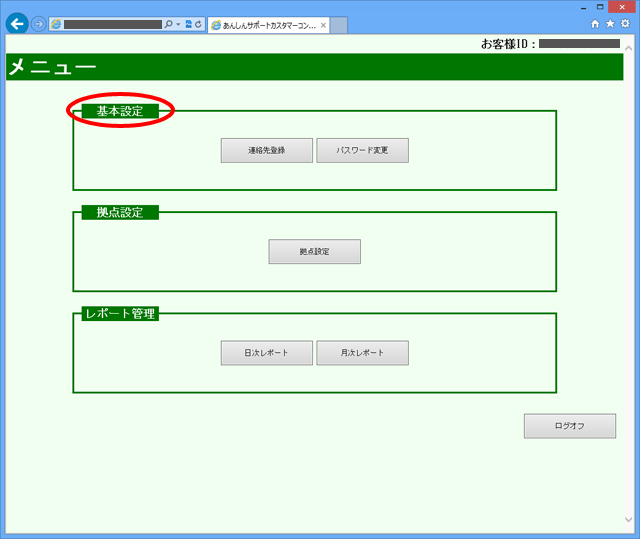Click the browser Forward arrow button
This screenshot has height=539, width=640.
(39, 24)
